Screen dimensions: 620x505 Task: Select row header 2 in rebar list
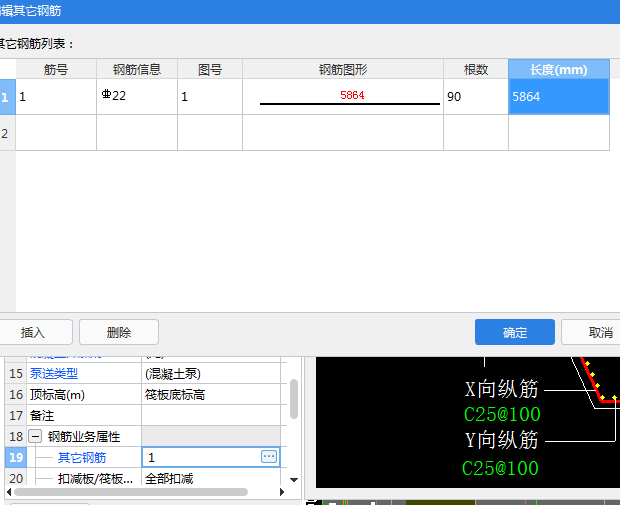[8, 133]
